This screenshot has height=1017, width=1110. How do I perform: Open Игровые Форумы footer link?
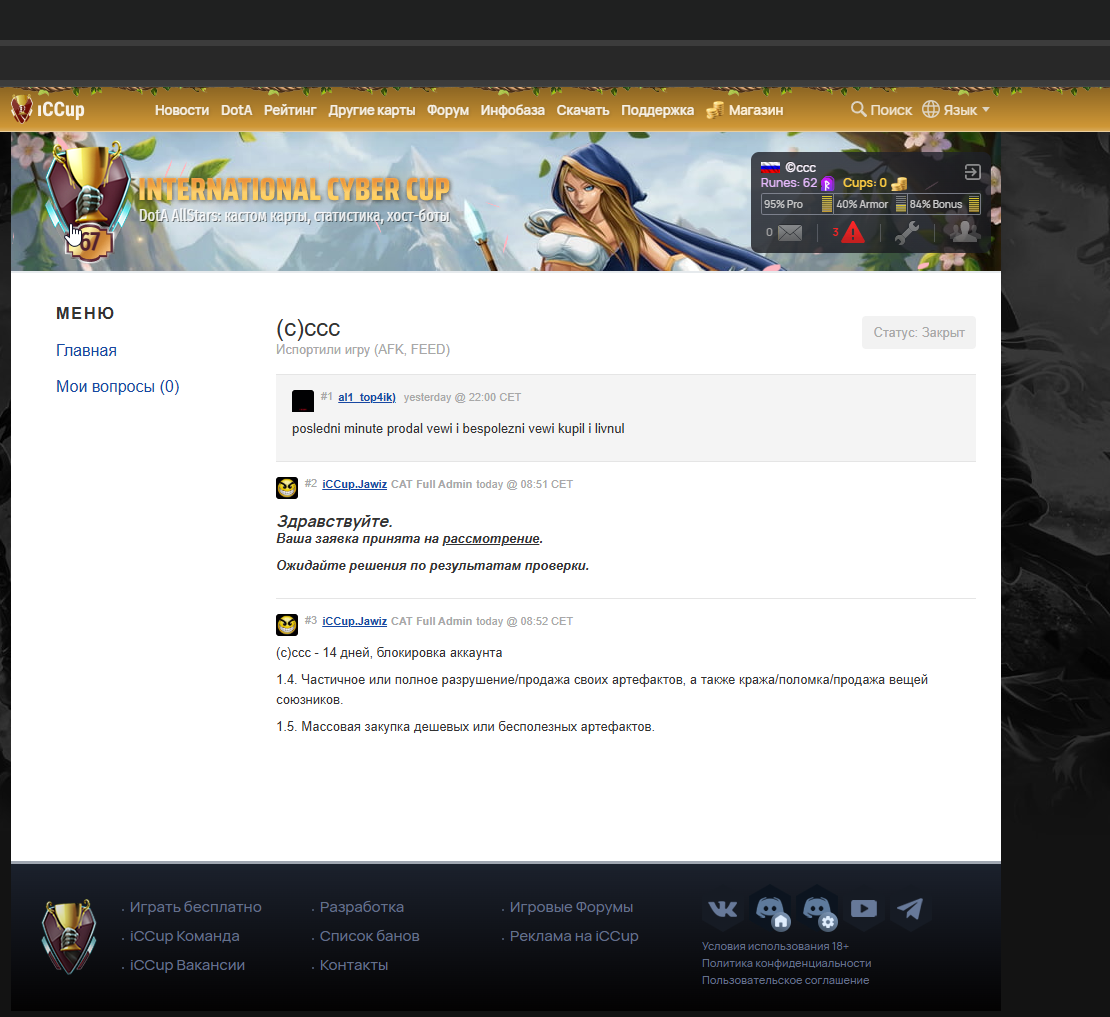point(571,907)
